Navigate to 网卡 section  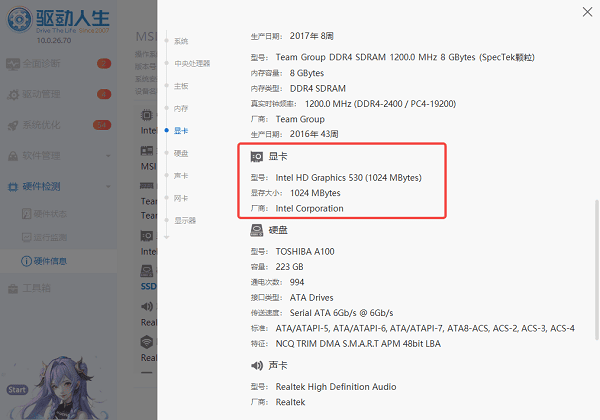[180, 198]
